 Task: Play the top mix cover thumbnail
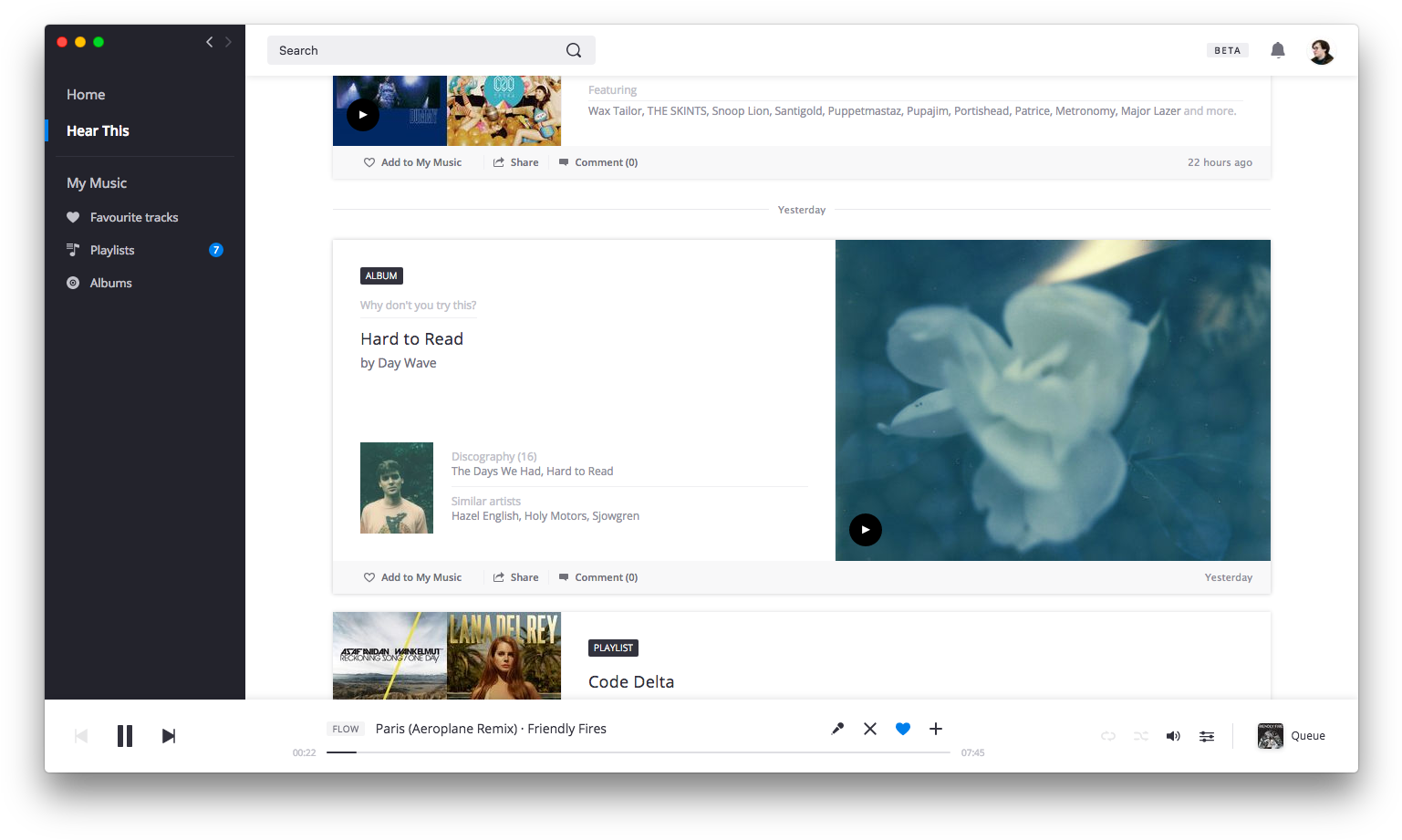363,115
